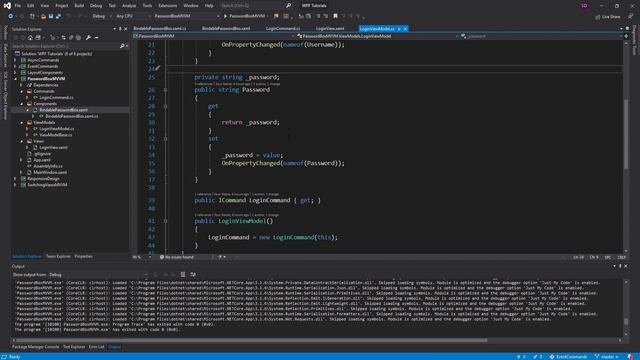Open the Build menu
The image size is (640, 360).
79,6
